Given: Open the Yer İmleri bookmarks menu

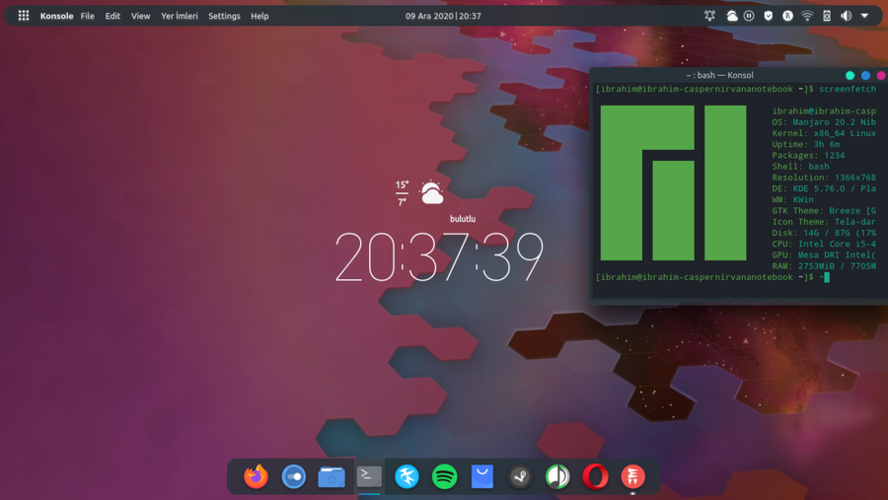Looking at the screenshot, I should 180,16.
